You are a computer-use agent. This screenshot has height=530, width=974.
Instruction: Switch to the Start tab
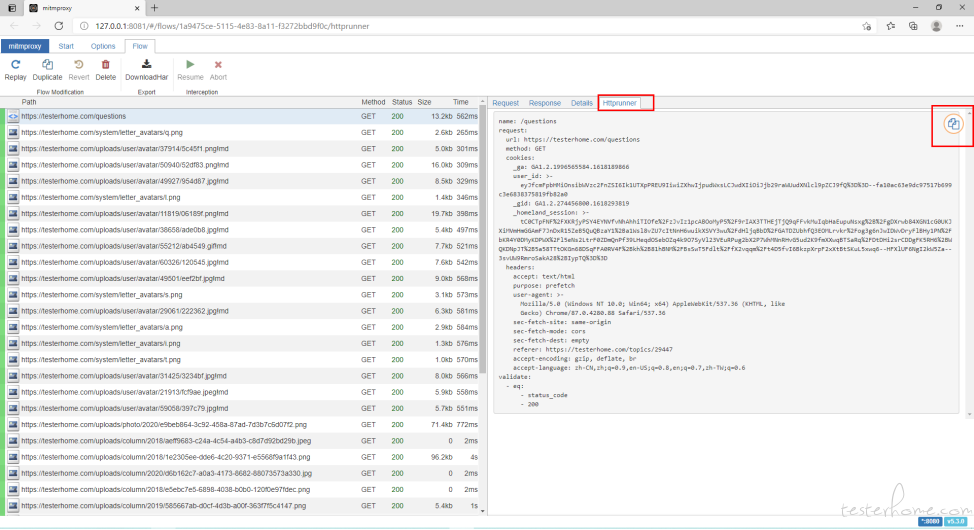point(66,46)
